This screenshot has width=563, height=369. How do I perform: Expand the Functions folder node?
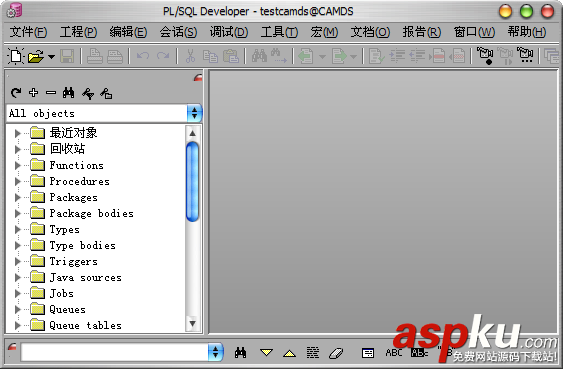tap(17, 165)
